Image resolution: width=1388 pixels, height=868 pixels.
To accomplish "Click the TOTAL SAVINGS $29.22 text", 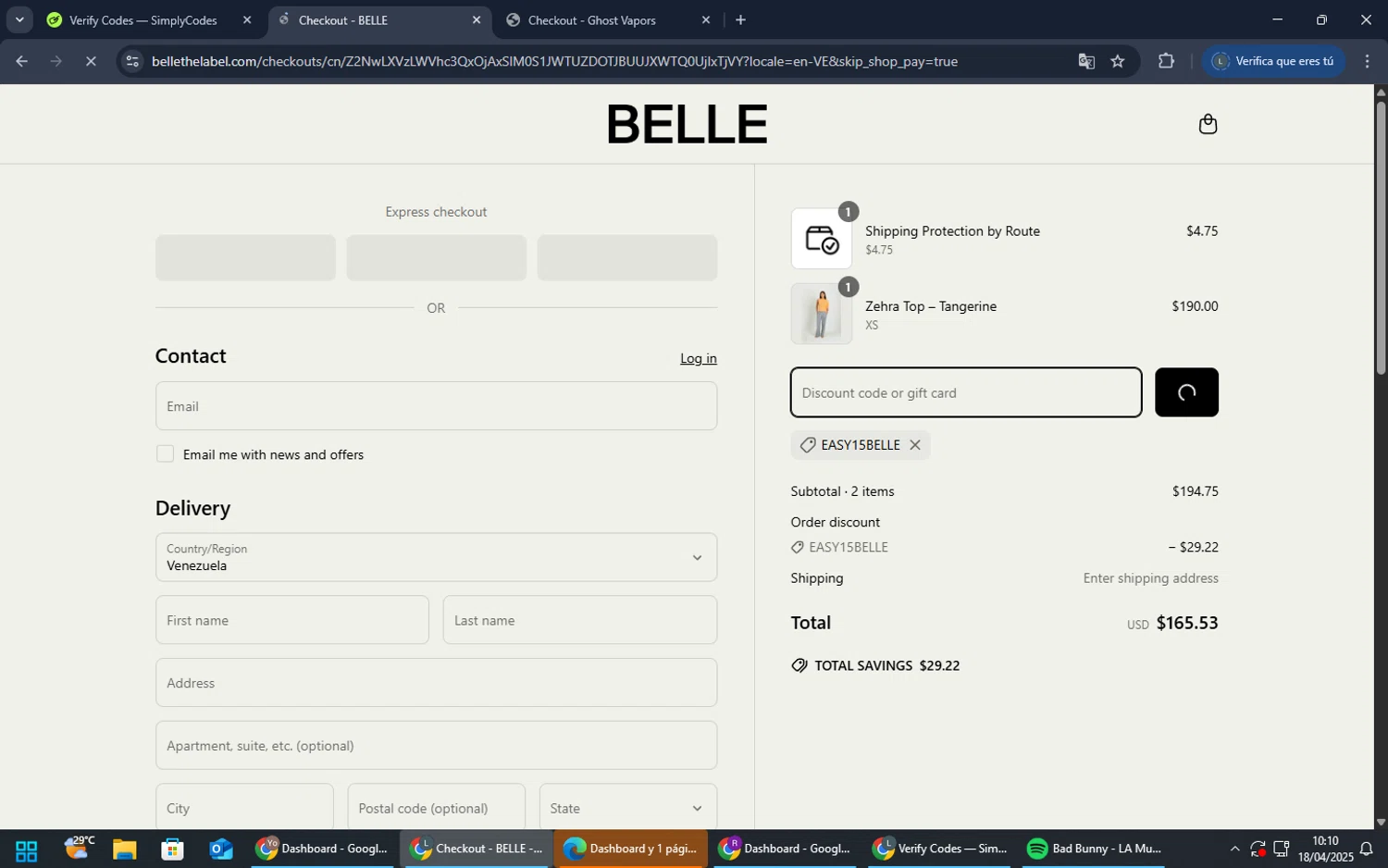I will pos(886,665).
